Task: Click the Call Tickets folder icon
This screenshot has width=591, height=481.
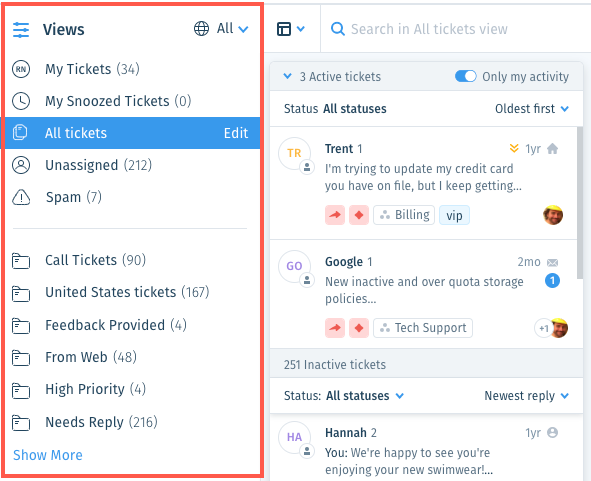Action: tap(21, 260)
